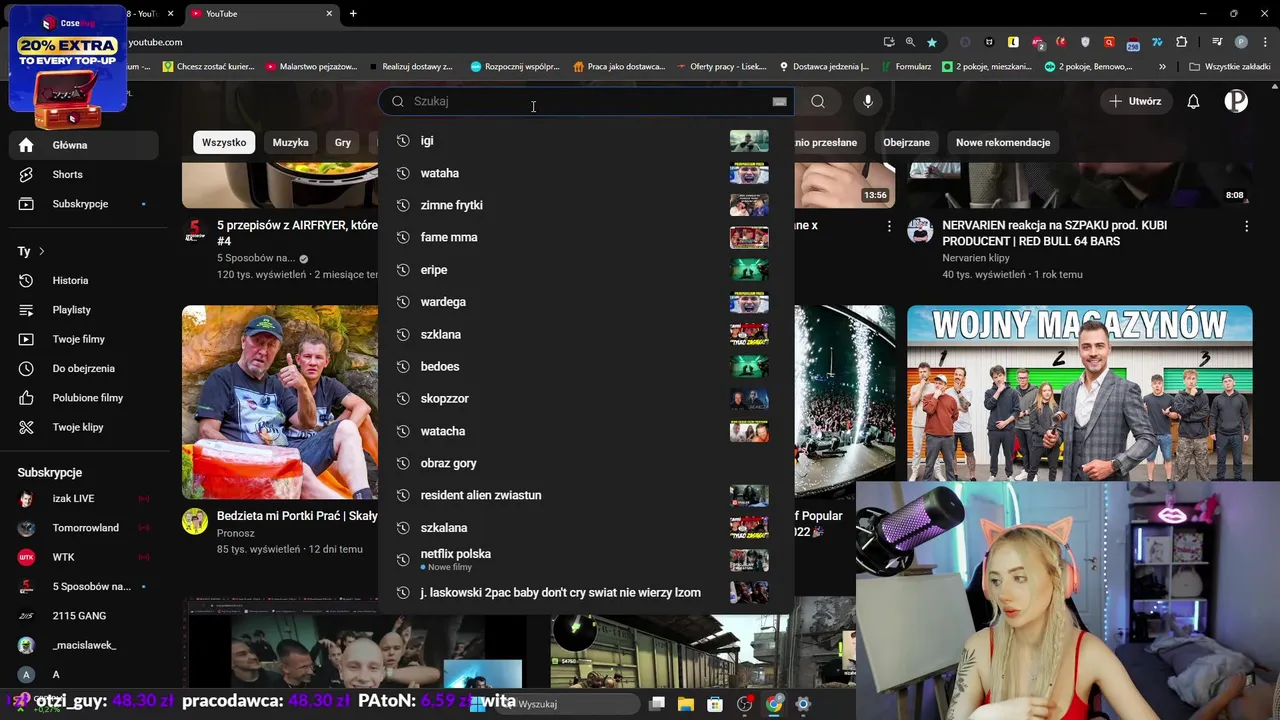Open Bedzieta mi Portki Prać video thumbnail

point(280,402)
